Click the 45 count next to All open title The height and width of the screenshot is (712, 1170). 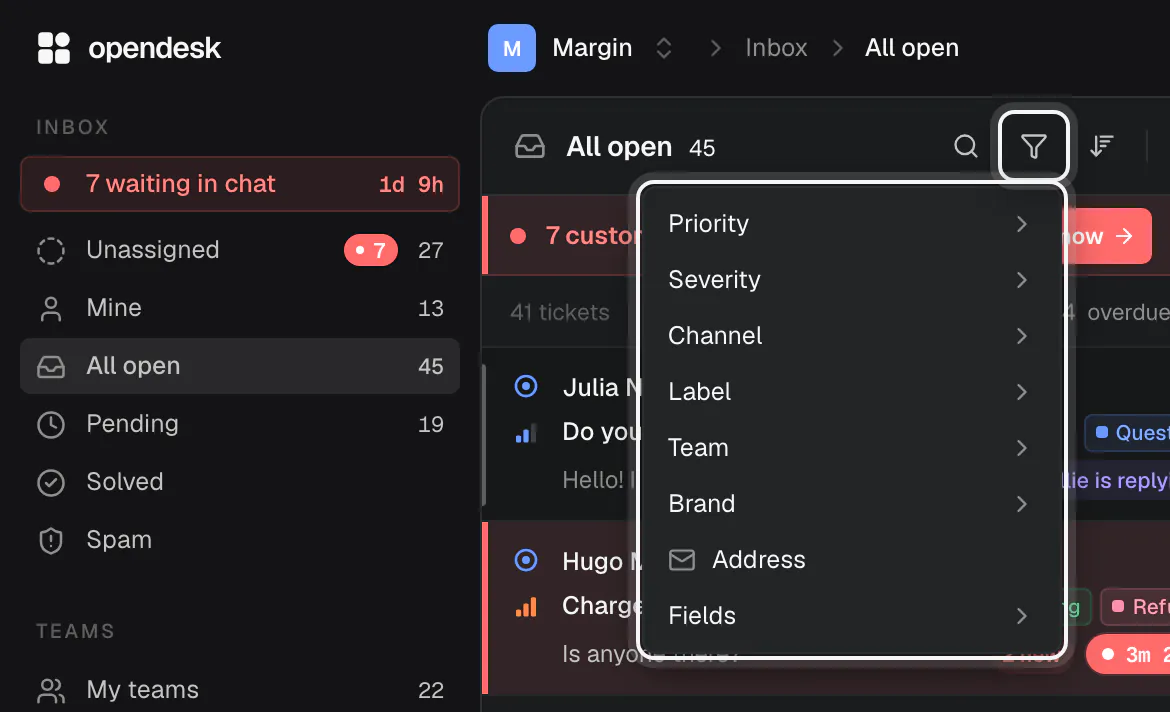[x=702, y=148]
